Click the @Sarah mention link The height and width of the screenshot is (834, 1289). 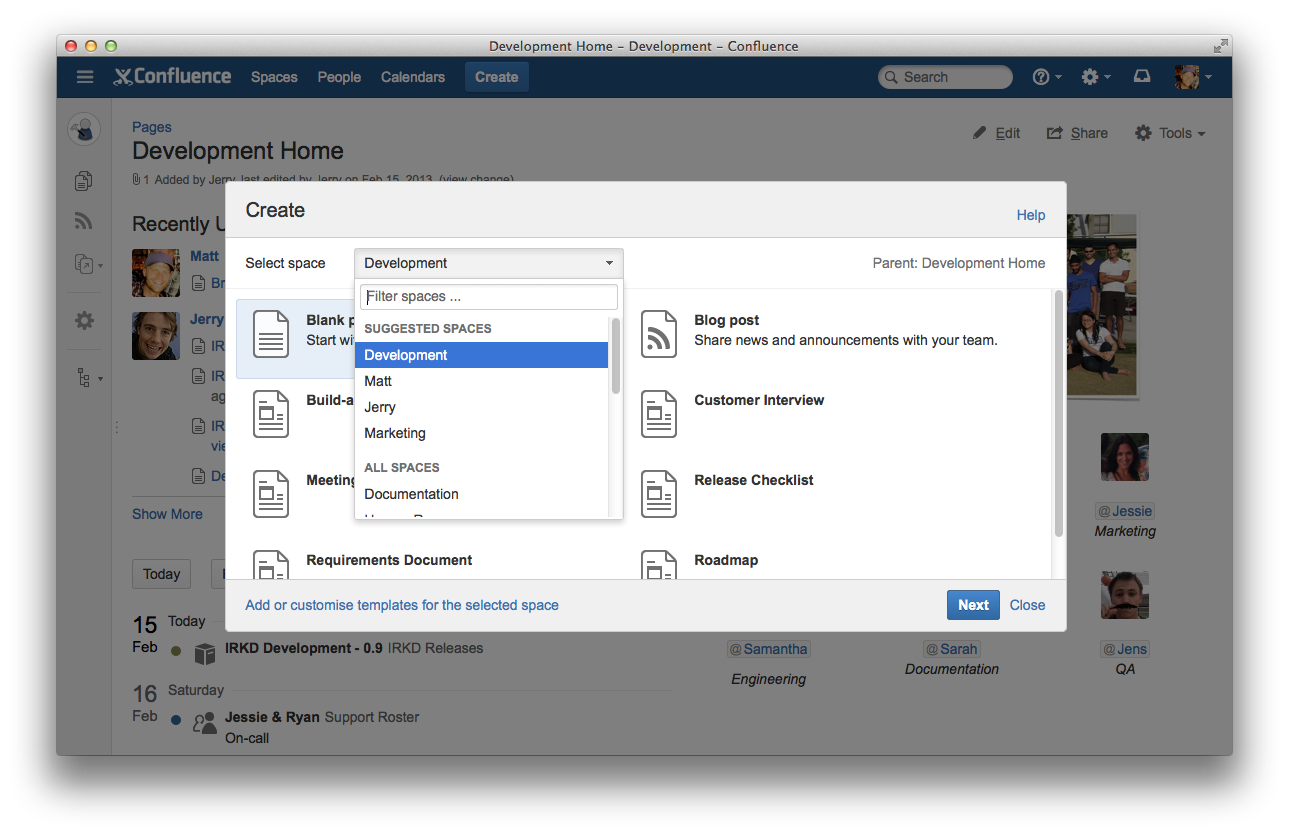tap(951, 649)
